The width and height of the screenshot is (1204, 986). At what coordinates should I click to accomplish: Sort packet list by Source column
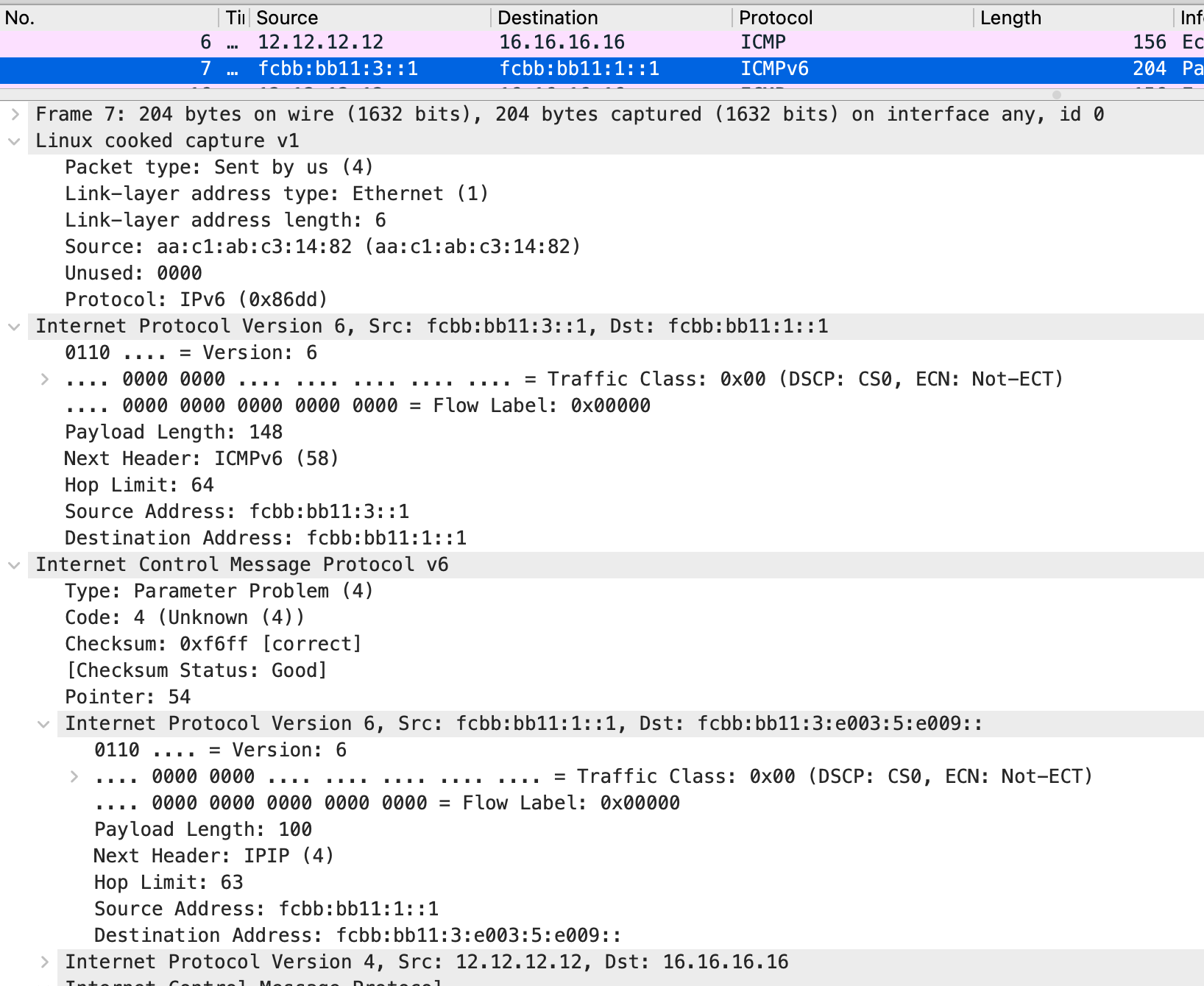pos(370,18)
